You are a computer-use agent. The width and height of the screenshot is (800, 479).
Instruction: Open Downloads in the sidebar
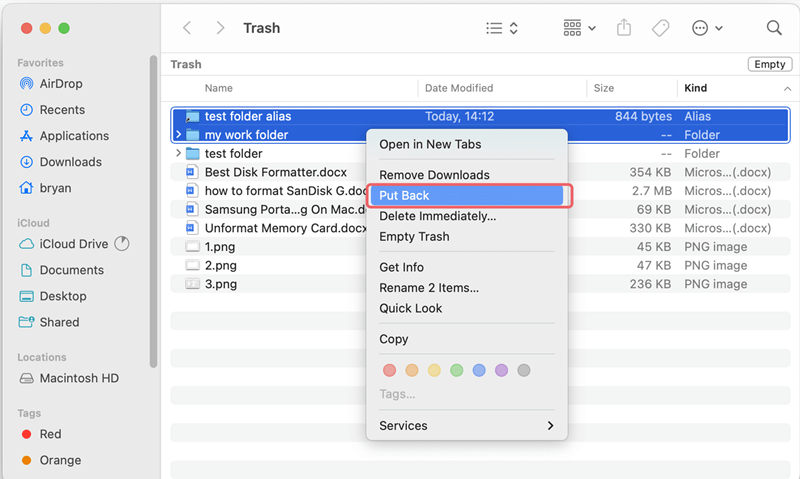click(70, 162)
